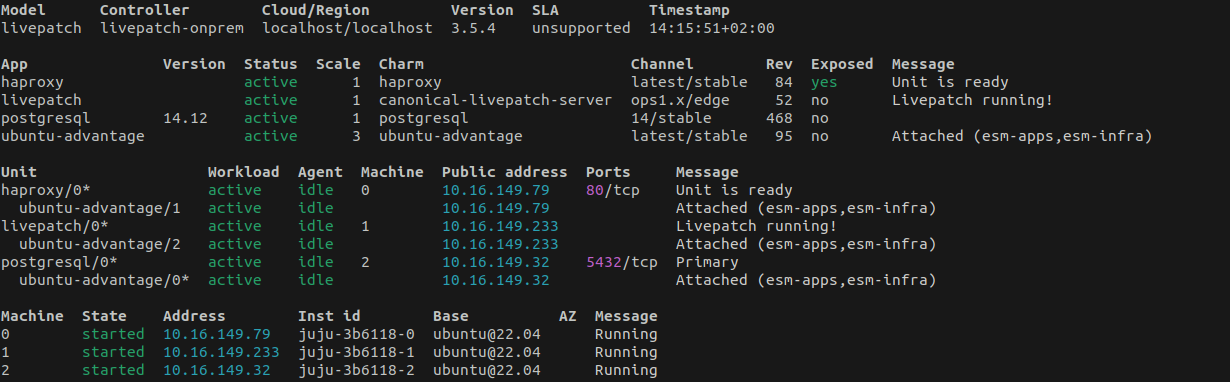This screenshot has width=1230, height=382.
Task: Click the Public address column header
Action: click(504, 172)
